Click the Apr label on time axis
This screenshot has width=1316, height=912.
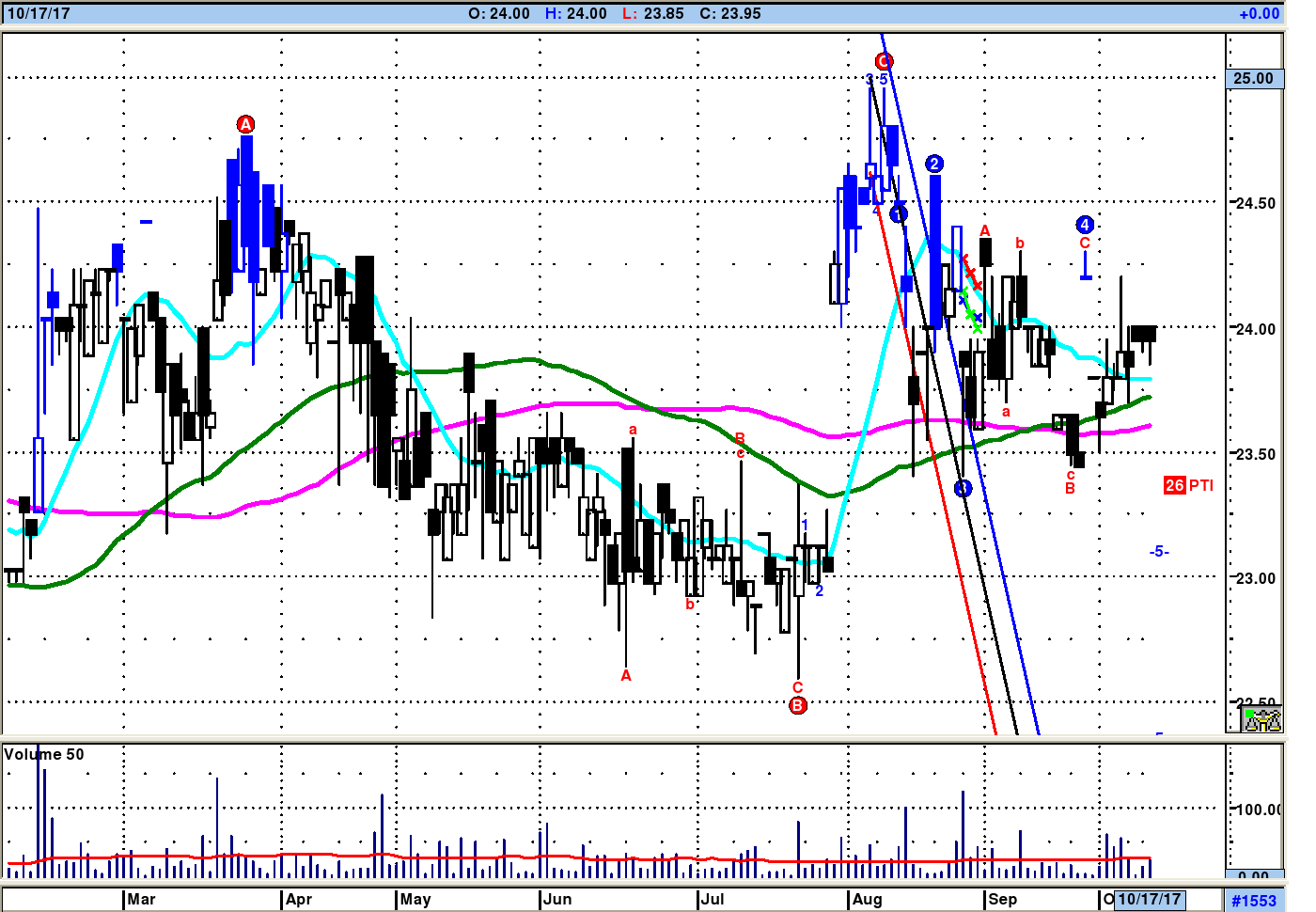(299, 899)
